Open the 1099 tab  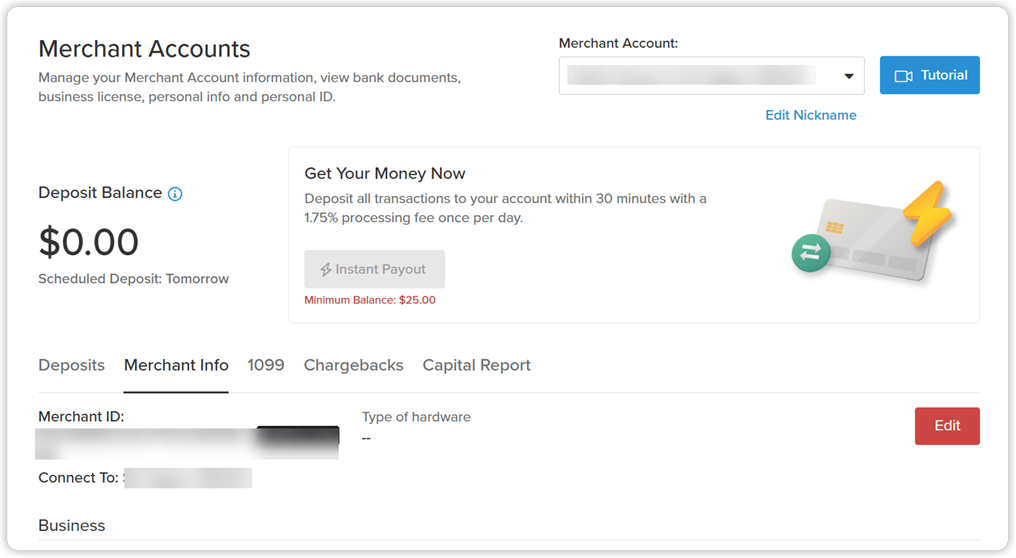(x=266, y=366)
